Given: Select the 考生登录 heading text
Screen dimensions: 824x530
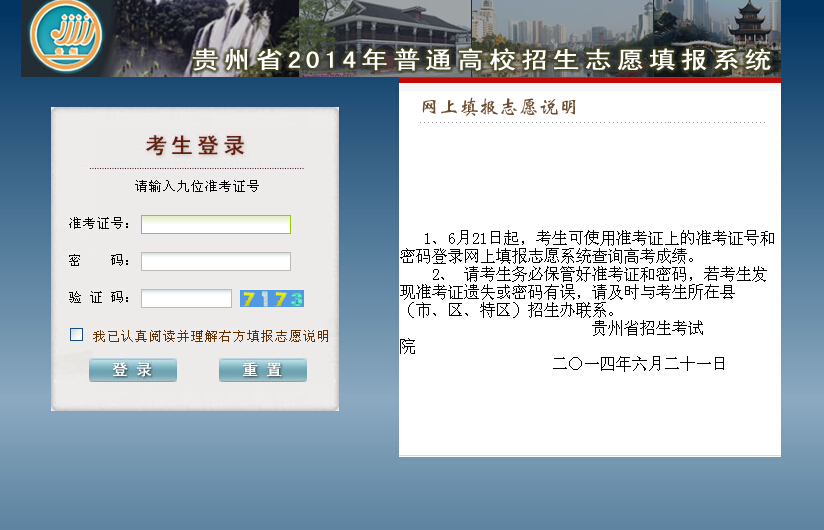Looking at the screenshot, I should [195, 146].
